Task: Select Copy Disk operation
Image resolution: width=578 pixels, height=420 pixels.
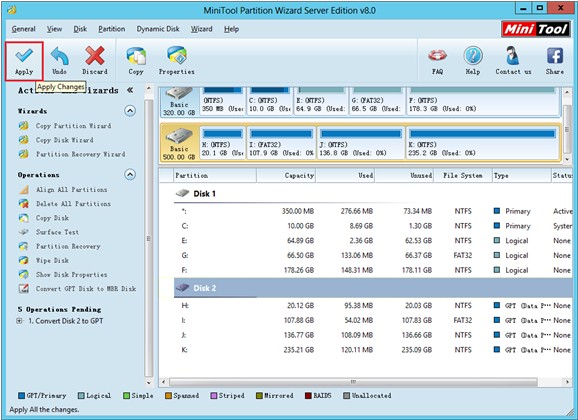Action: click(x=52, y=218)
